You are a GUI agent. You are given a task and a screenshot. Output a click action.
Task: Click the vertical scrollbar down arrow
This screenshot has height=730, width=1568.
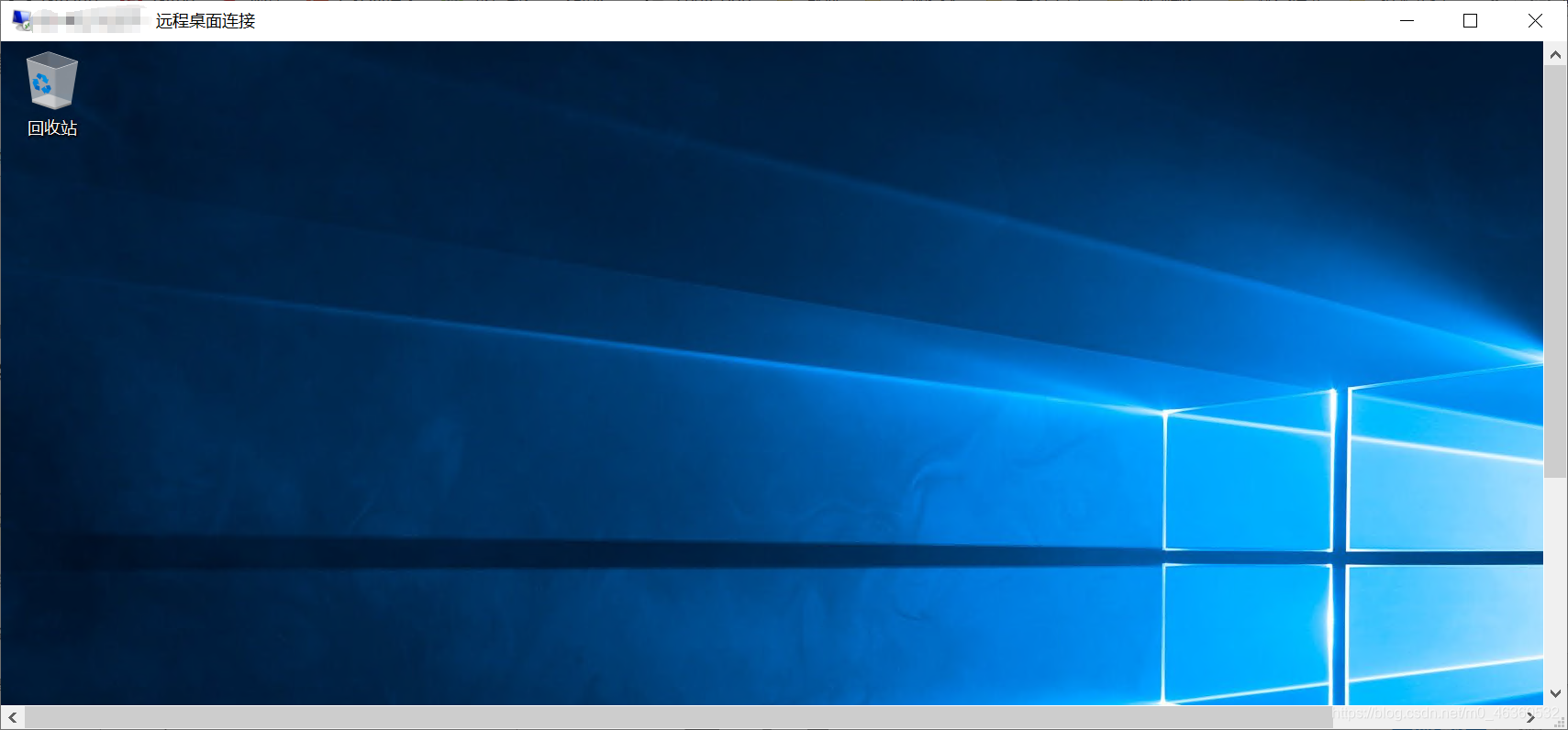[1555, 693]
